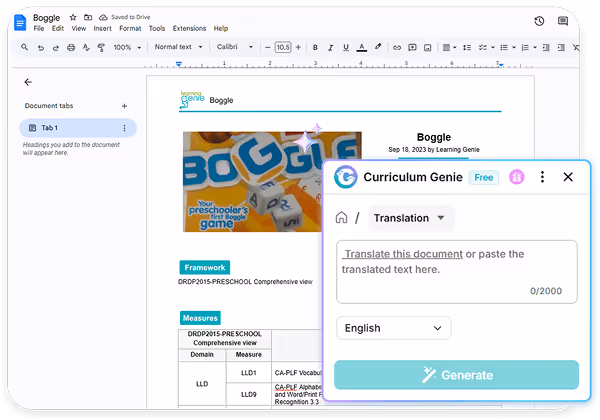This screenshot has height=420, width=600.
Task: Open version history clock icon
Action: pos(539,21)
